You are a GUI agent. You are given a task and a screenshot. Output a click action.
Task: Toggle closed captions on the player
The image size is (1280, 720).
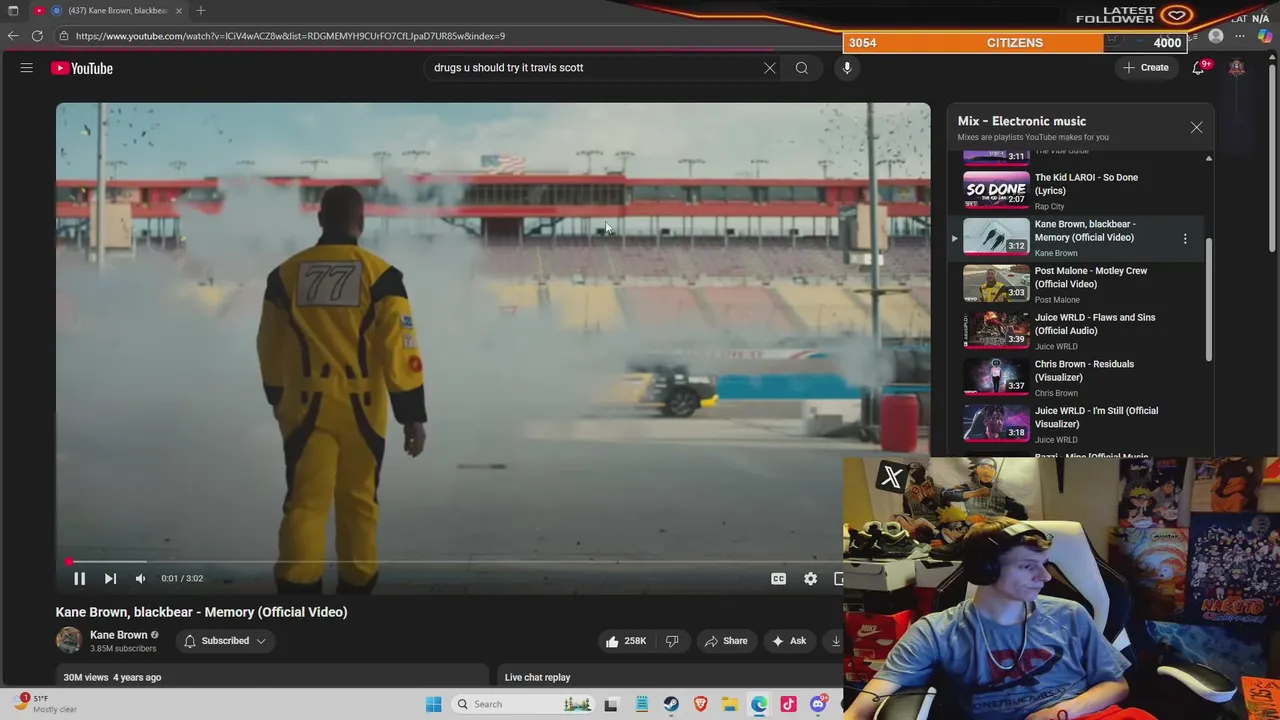pyautogui.click(x=778, y=579)
